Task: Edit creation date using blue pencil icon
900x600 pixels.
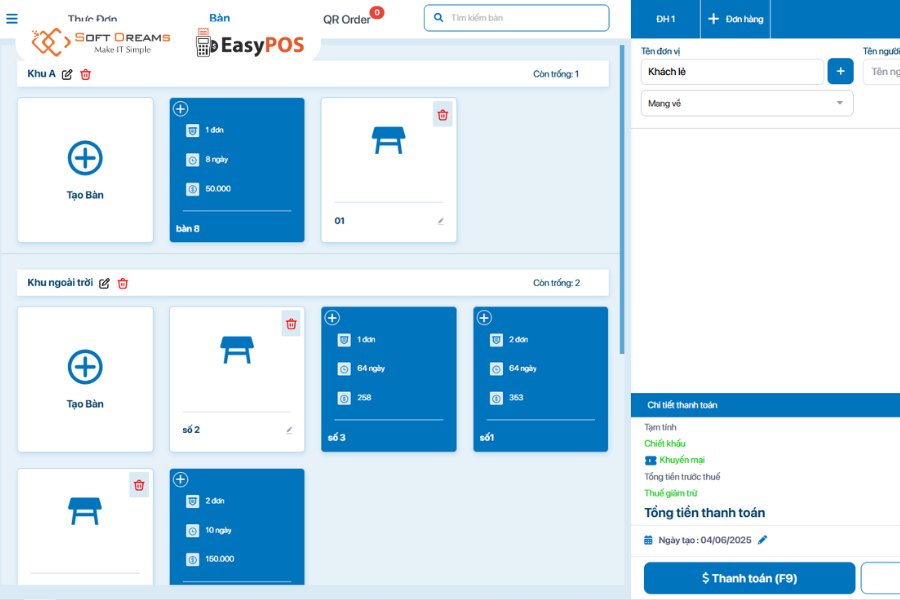Action: pyautogui.click(x=763, y=537)
